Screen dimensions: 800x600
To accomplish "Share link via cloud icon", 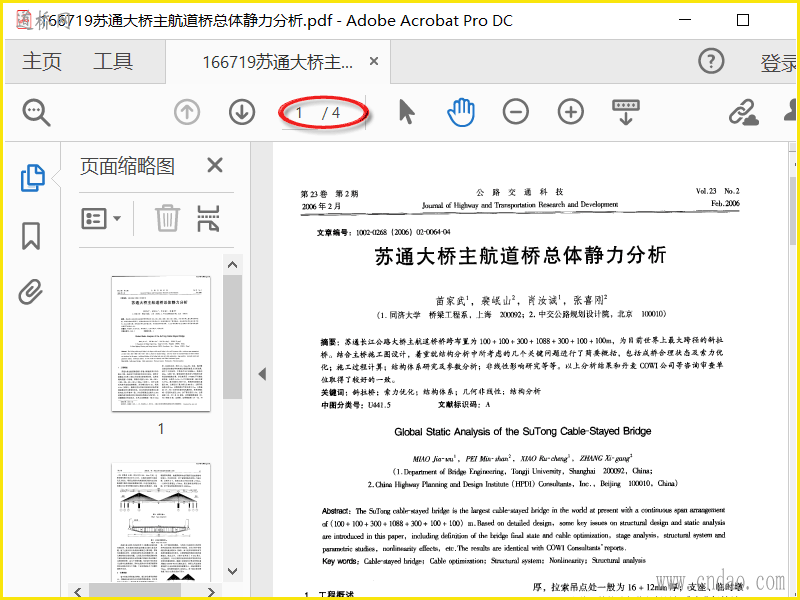I will point(743,112).
